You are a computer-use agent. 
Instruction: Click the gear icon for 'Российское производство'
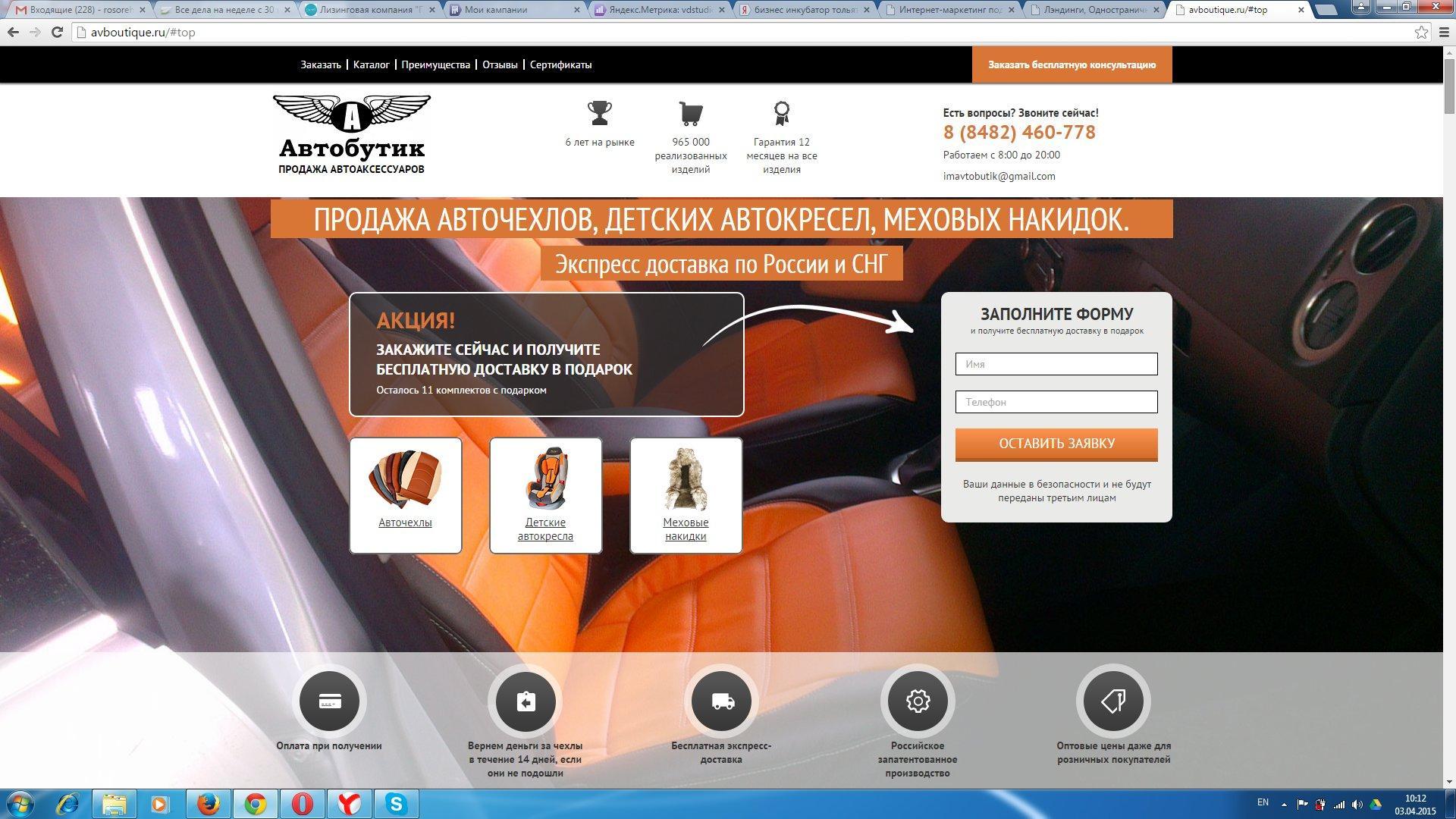(918, 701)
